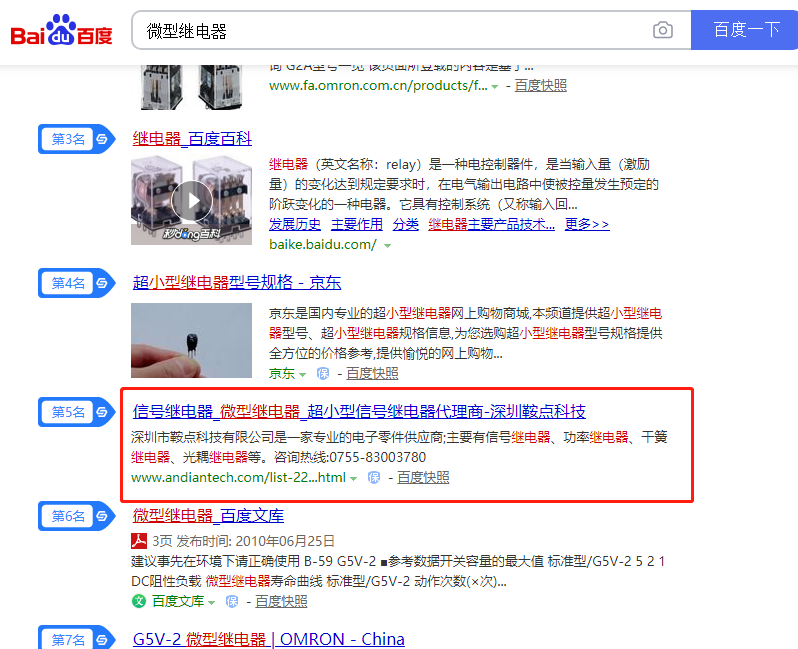Click the www.andiantech.com/list-22 URL
Screen dimensions: 798x649
[238, 477]
